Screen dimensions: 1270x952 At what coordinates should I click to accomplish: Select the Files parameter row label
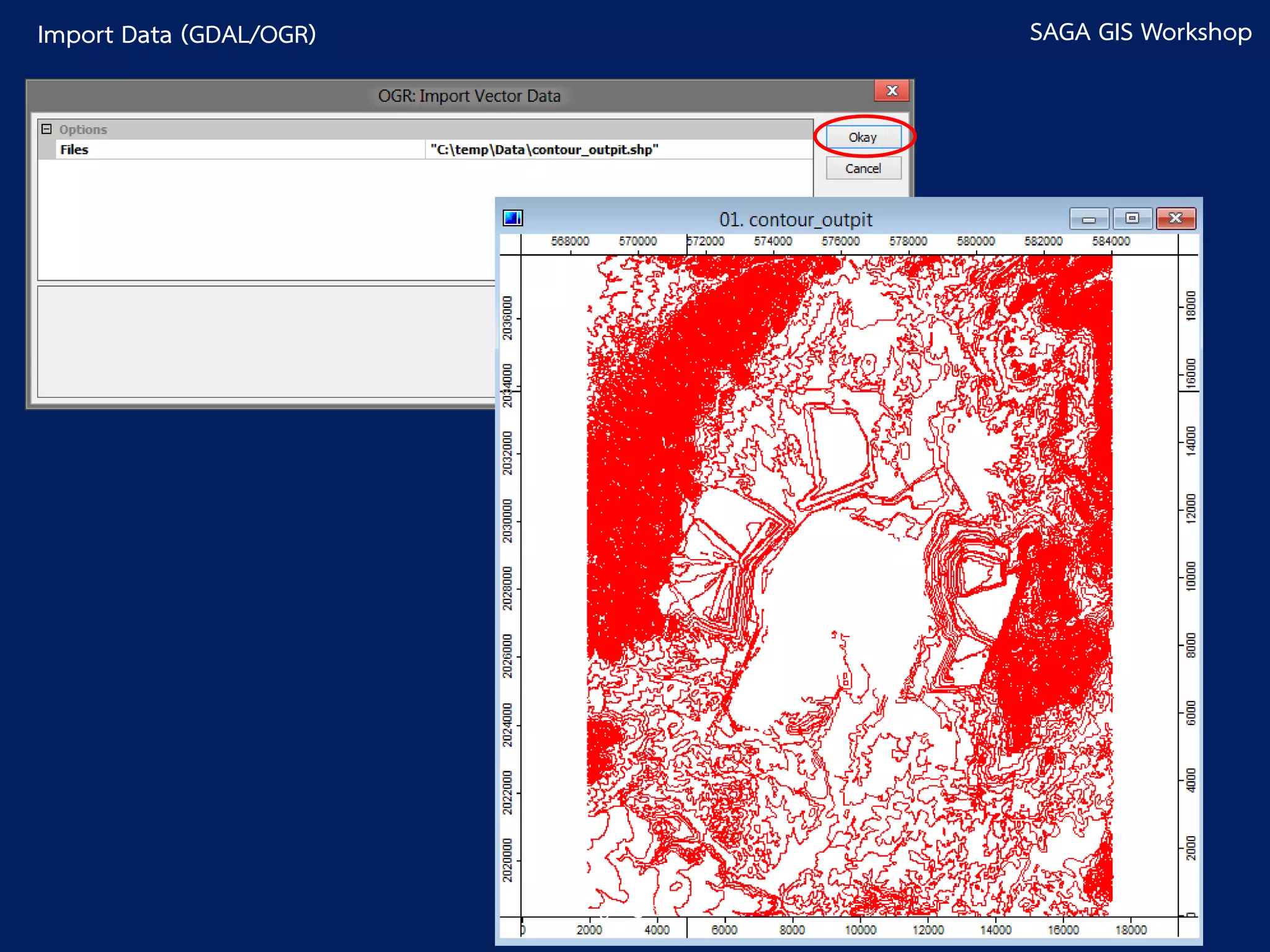[x=239, y=149]
